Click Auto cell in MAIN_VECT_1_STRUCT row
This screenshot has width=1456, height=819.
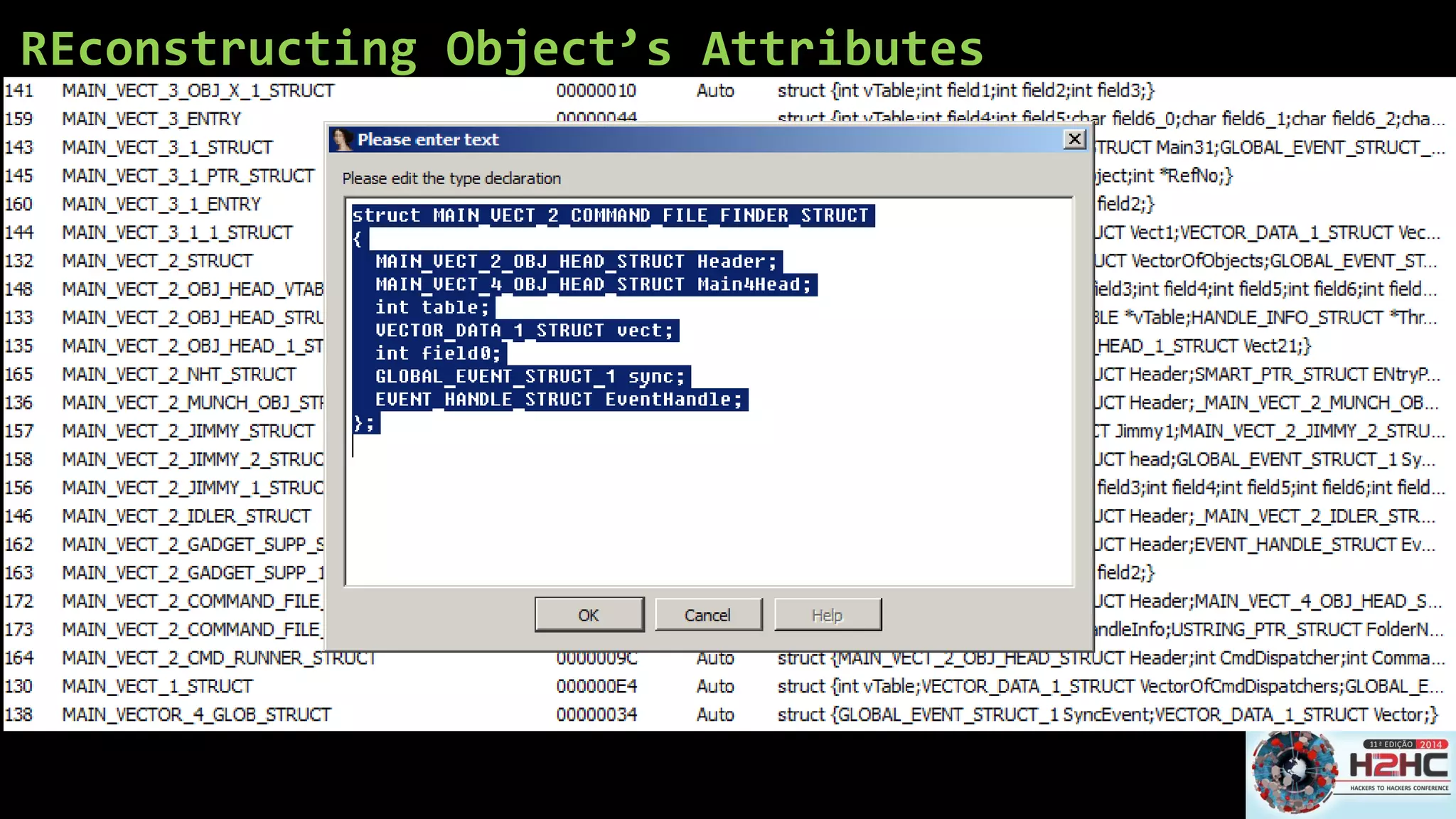(715, 687)
